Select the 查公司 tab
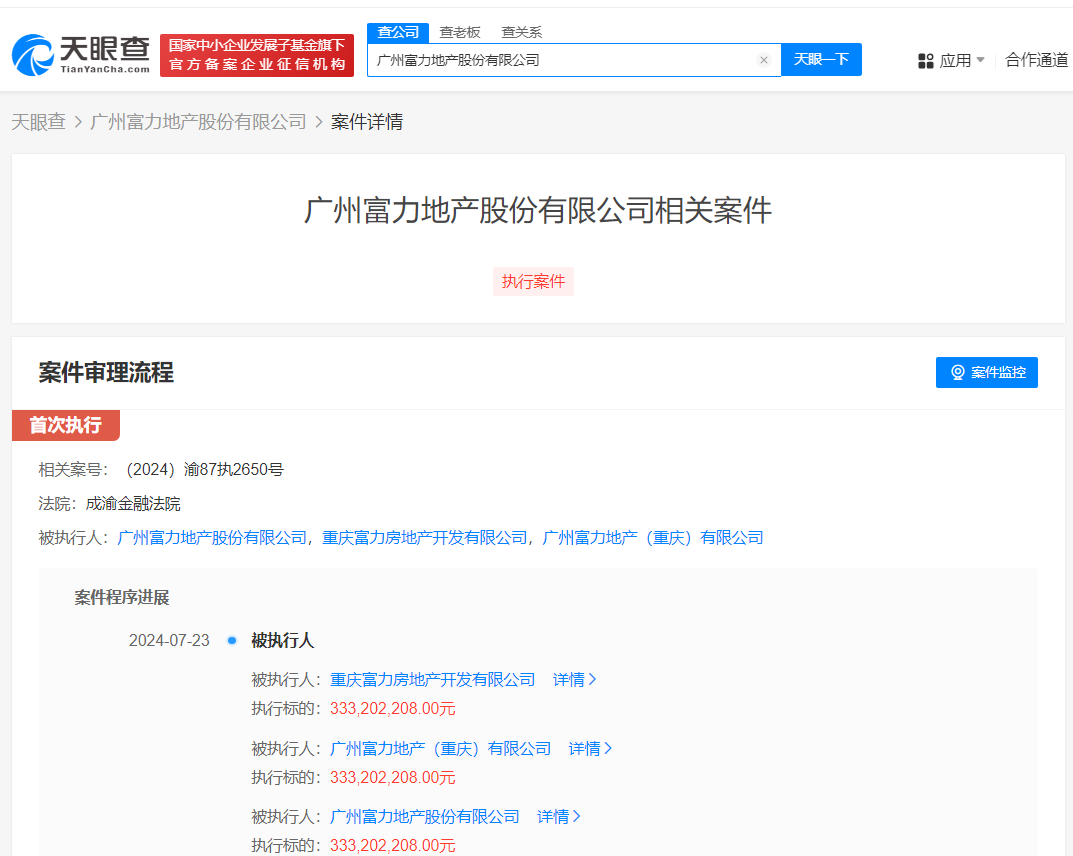The image size is (1073, 856). coord(398,32)
